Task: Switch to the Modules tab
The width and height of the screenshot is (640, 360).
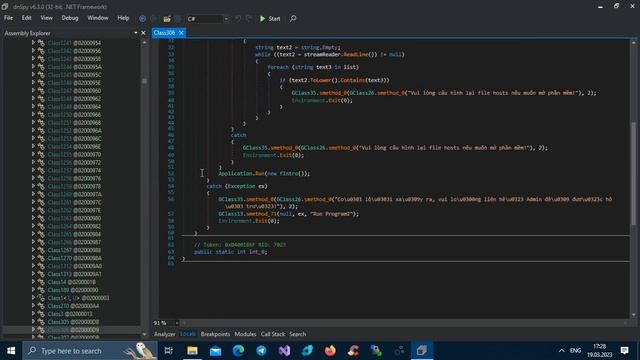Action: (x=245, y=334)
